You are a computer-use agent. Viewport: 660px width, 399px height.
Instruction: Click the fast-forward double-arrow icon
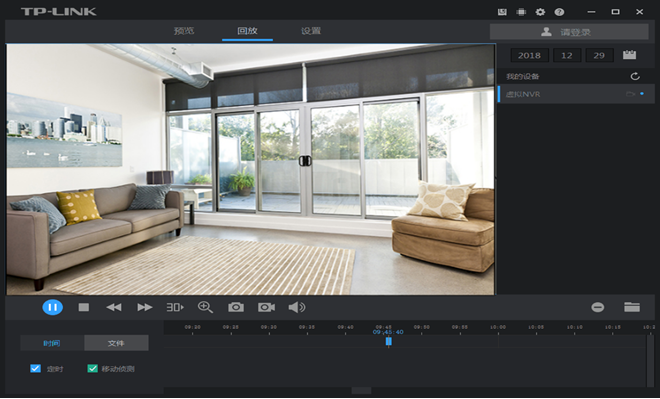pos(145,307)
